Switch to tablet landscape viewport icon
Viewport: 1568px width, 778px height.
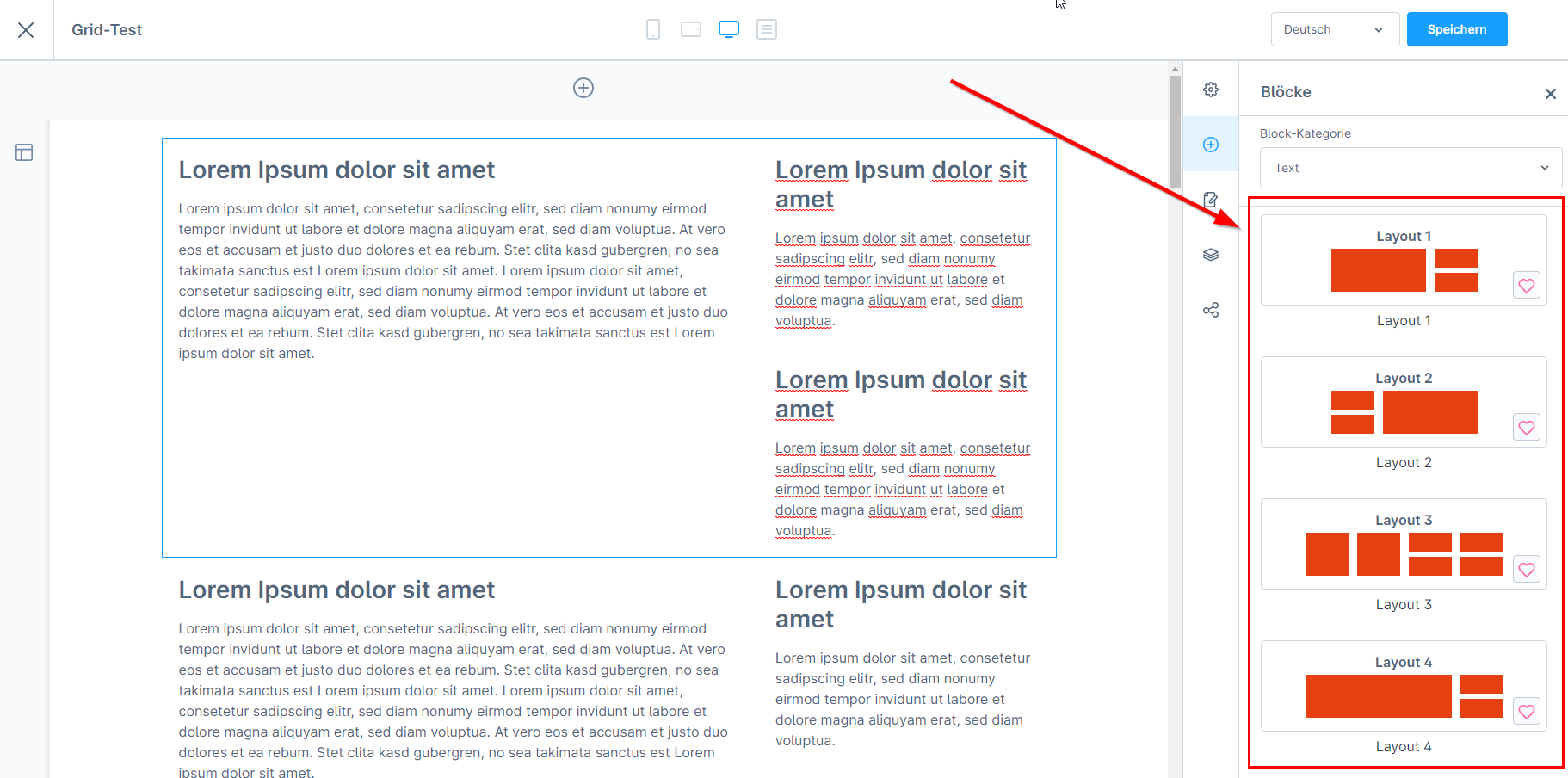691,29
